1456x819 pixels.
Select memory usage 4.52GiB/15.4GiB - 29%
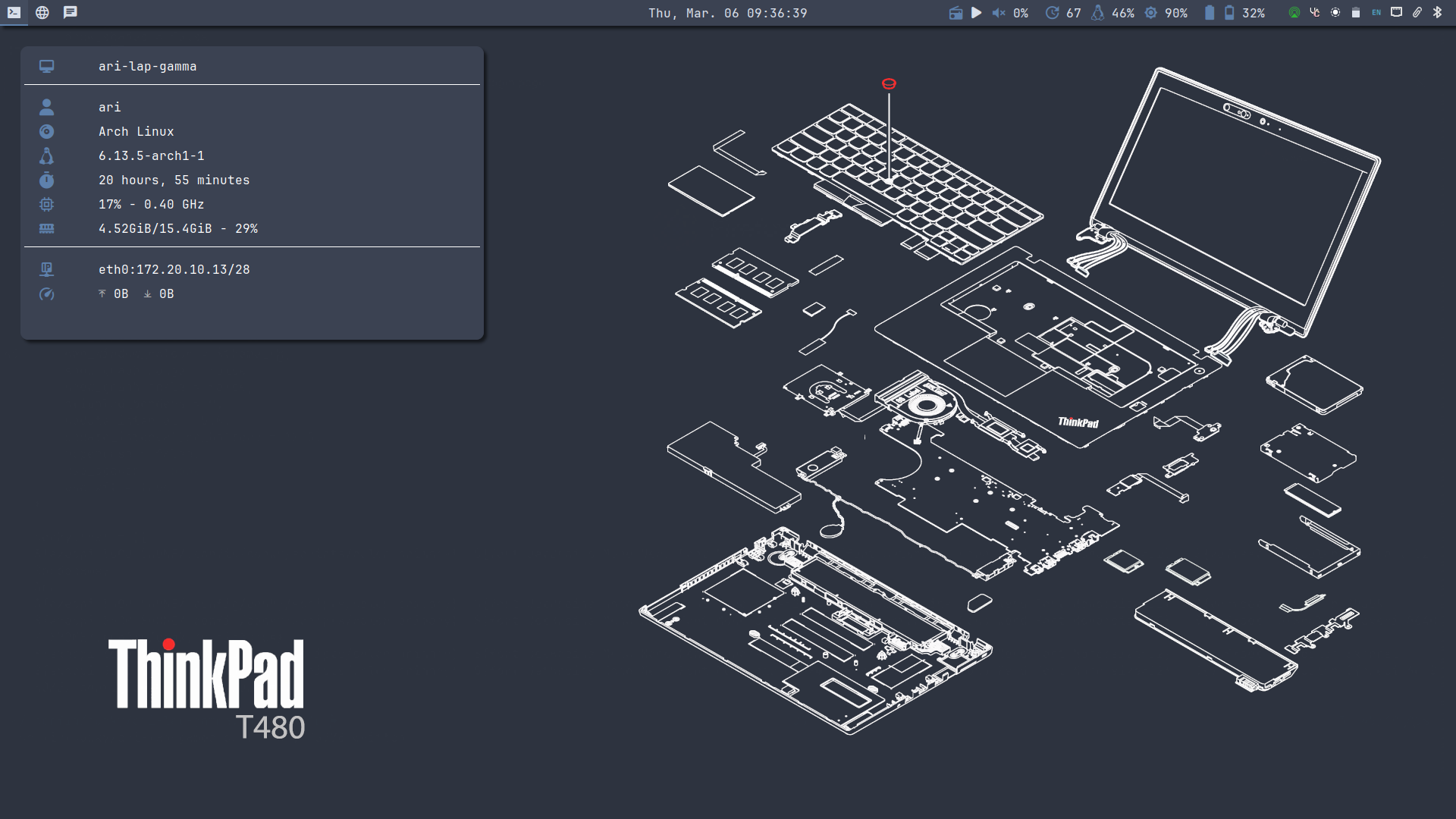pyautogui.click(x=177, y=229)
